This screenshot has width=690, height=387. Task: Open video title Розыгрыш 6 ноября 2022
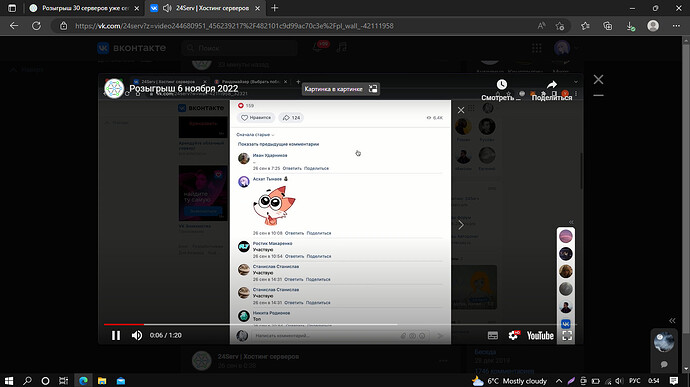[184, 88]
